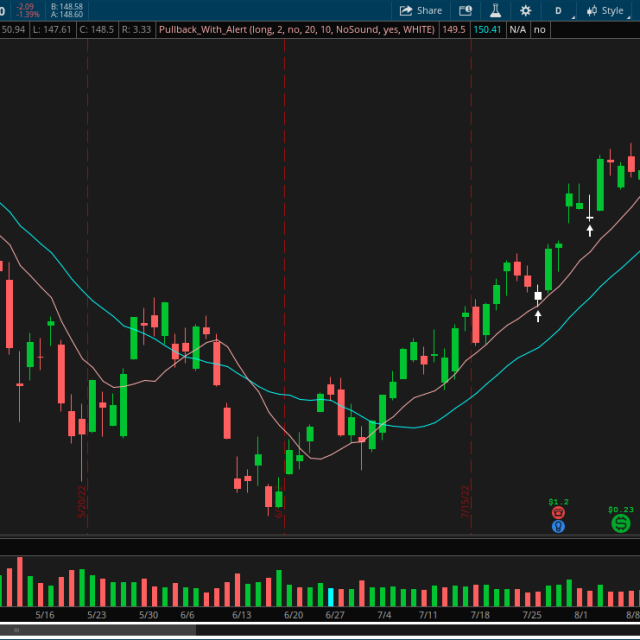Click the 'no' study value cell
640x640 pixels.
click(540, 30)
